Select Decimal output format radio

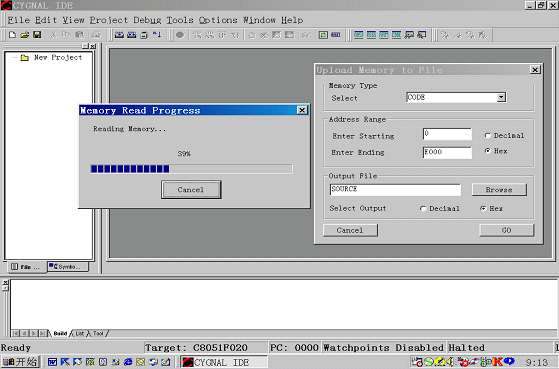423,209
